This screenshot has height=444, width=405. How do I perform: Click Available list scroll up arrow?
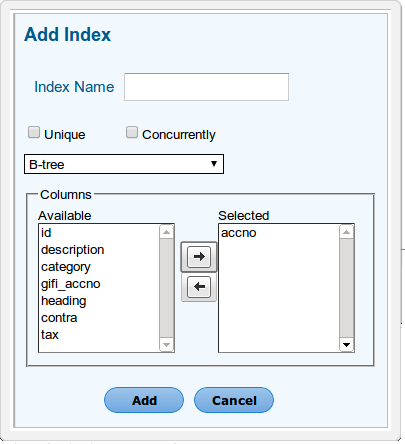coord(167,232)
